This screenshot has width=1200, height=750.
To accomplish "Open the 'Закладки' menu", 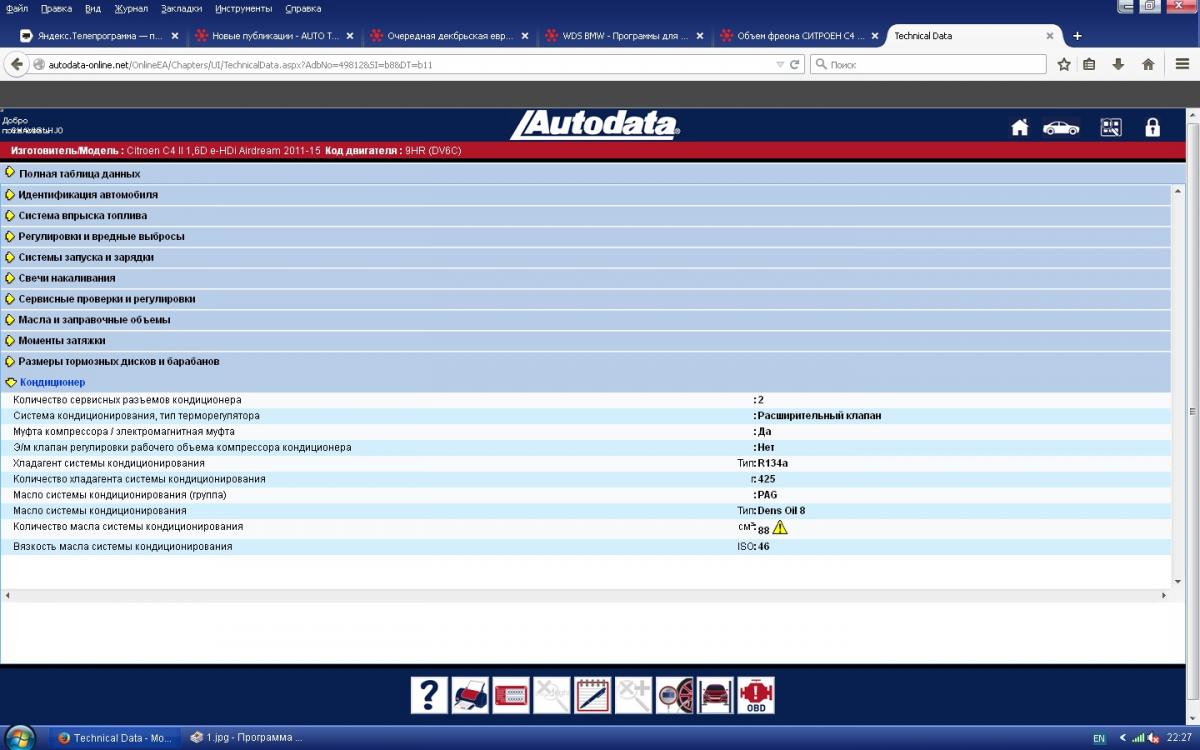I will point(181,8).
